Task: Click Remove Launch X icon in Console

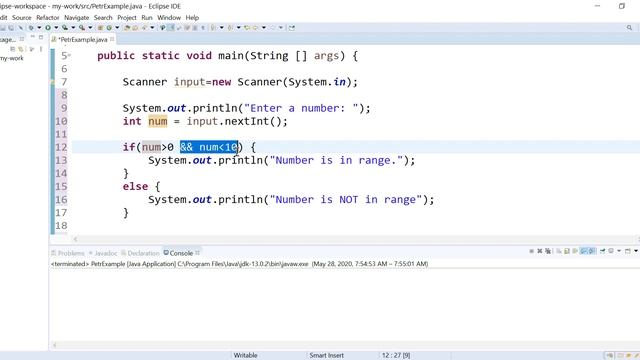Action: coord(540,251)
